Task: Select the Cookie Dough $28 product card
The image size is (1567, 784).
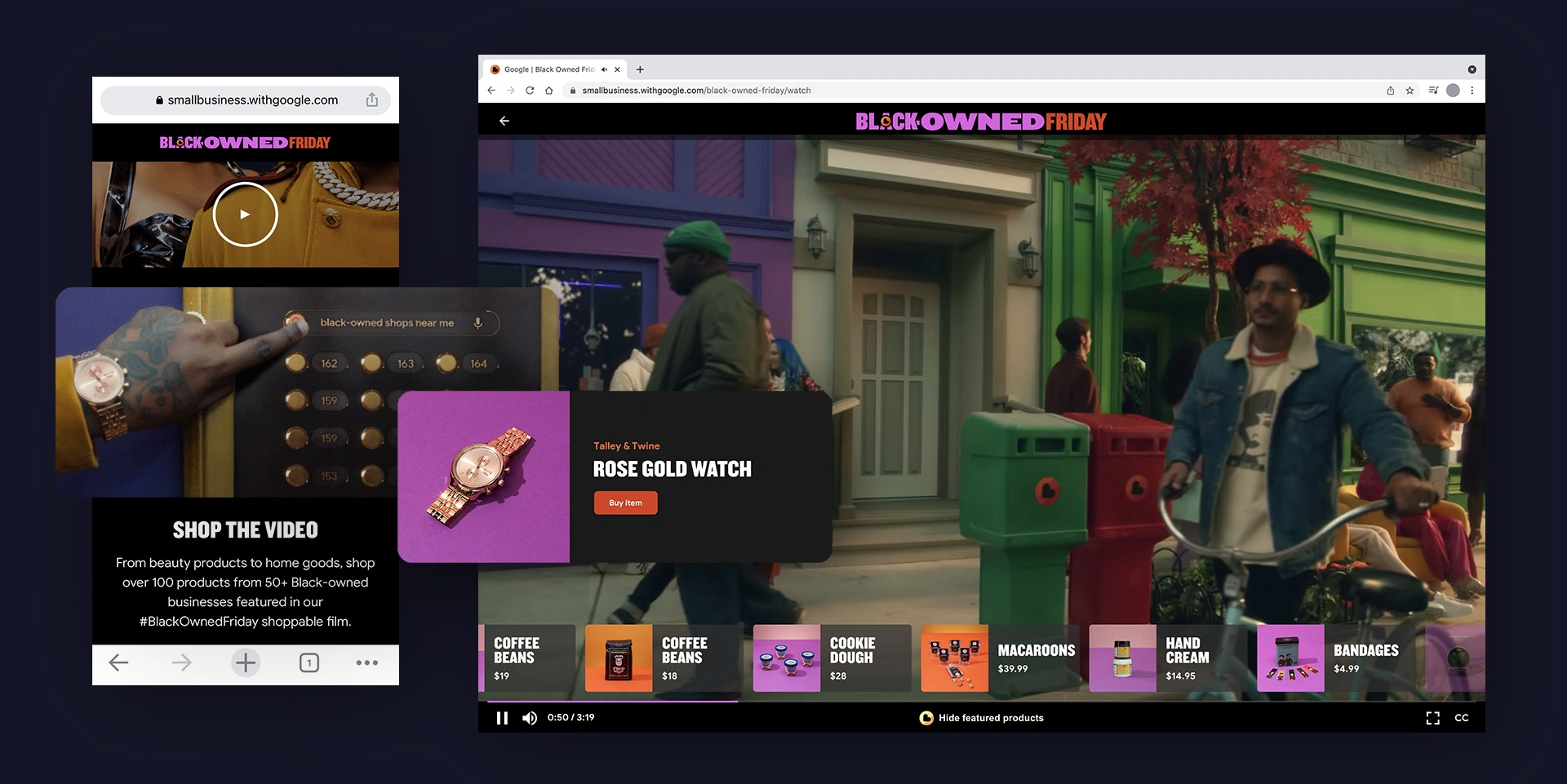Action: (x=832, y=658)
